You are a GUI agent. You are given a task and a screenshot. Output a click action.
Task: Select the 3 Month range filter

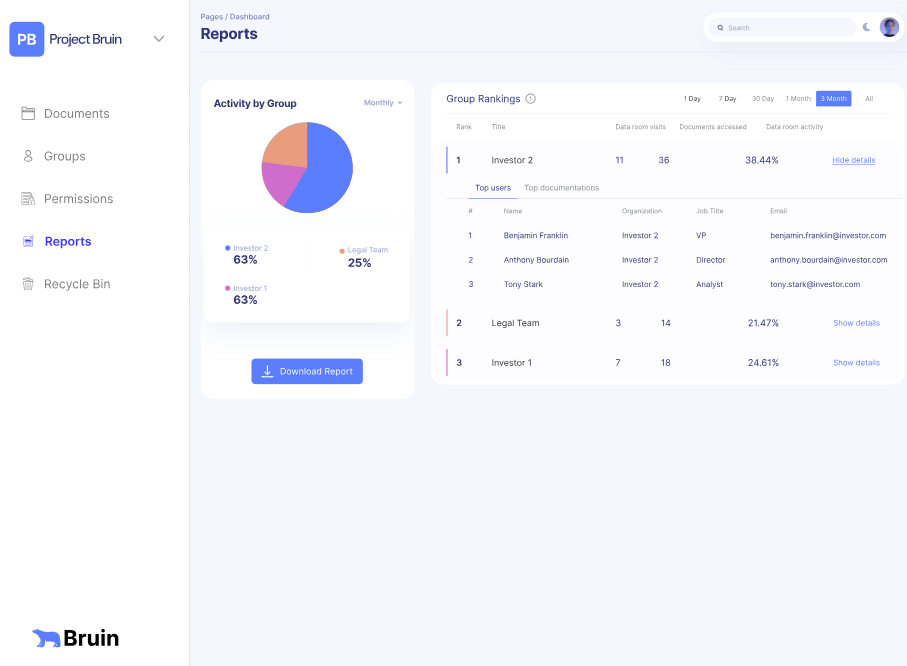pos(834,99)
